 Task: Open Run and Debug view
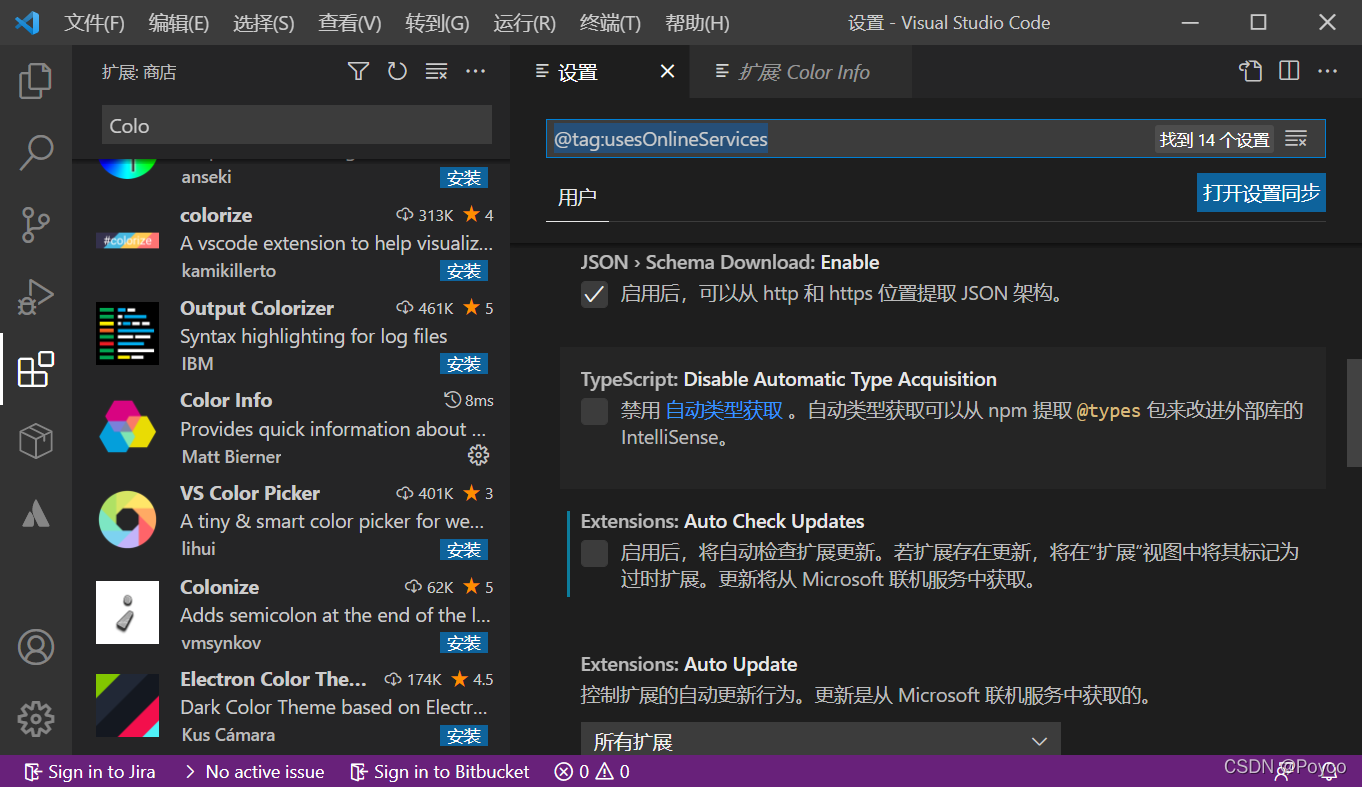(36, 297)
